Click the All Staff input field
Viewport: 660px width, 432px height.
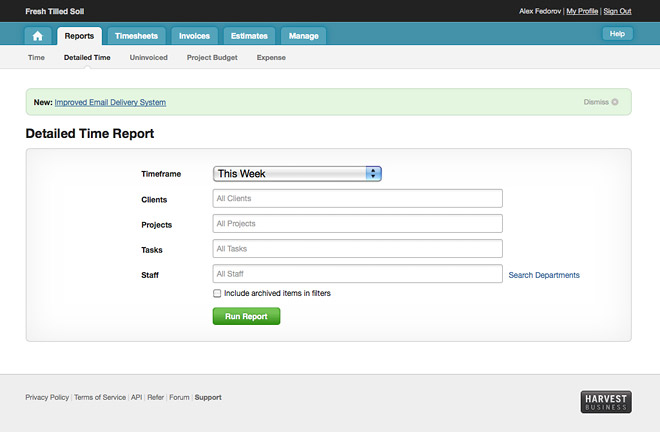357,274
